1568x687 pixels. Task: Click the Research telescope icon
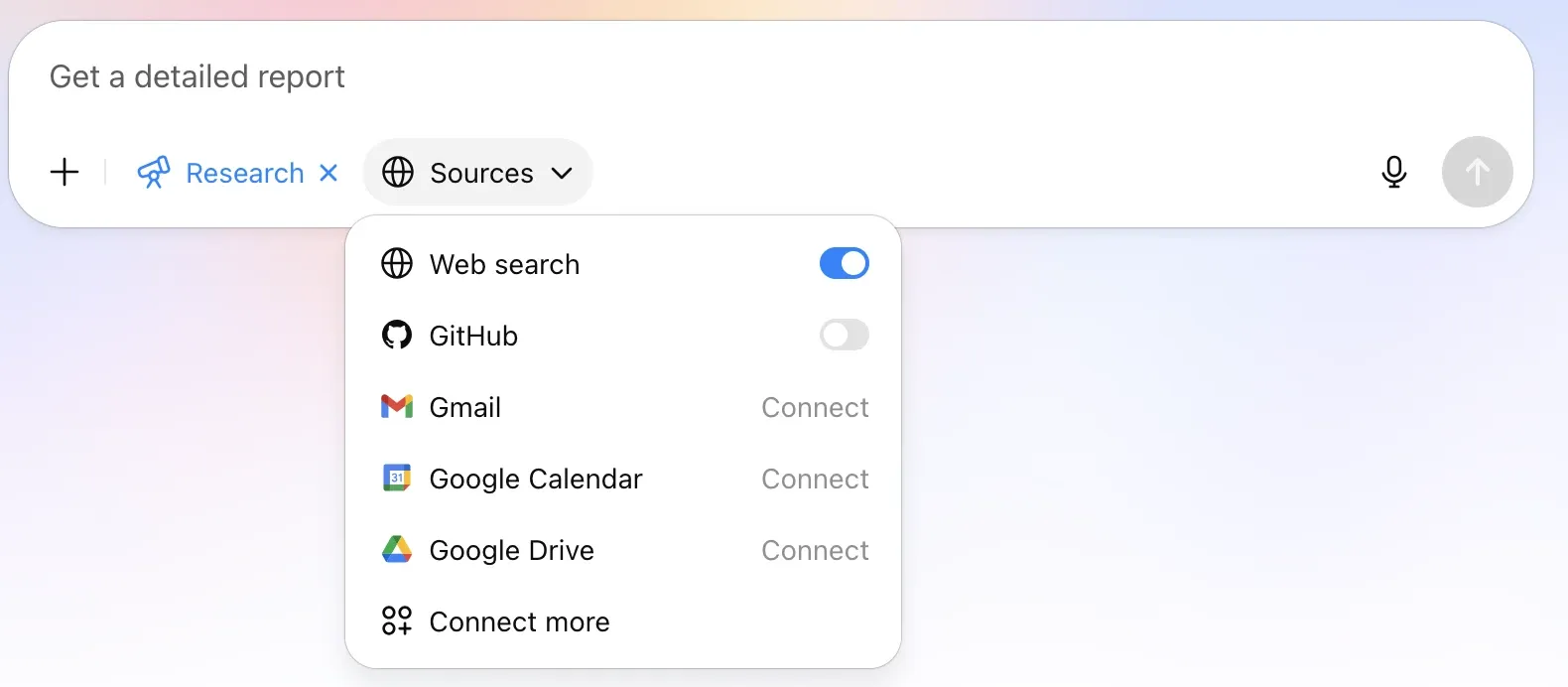point(154,172)
